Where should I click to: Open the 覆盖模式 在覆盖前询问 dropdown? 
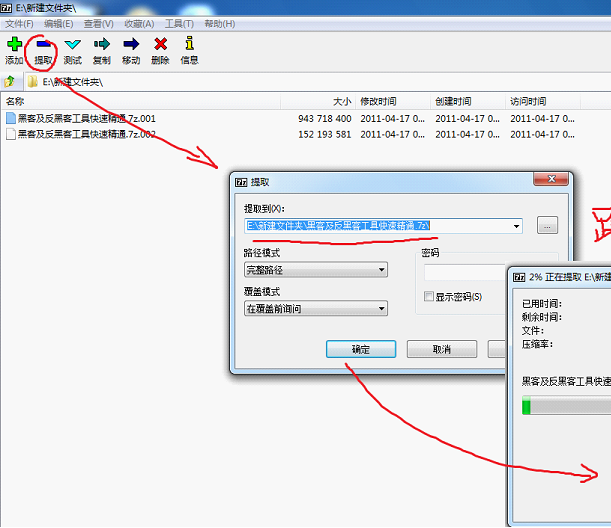click(x=316, y=309)
